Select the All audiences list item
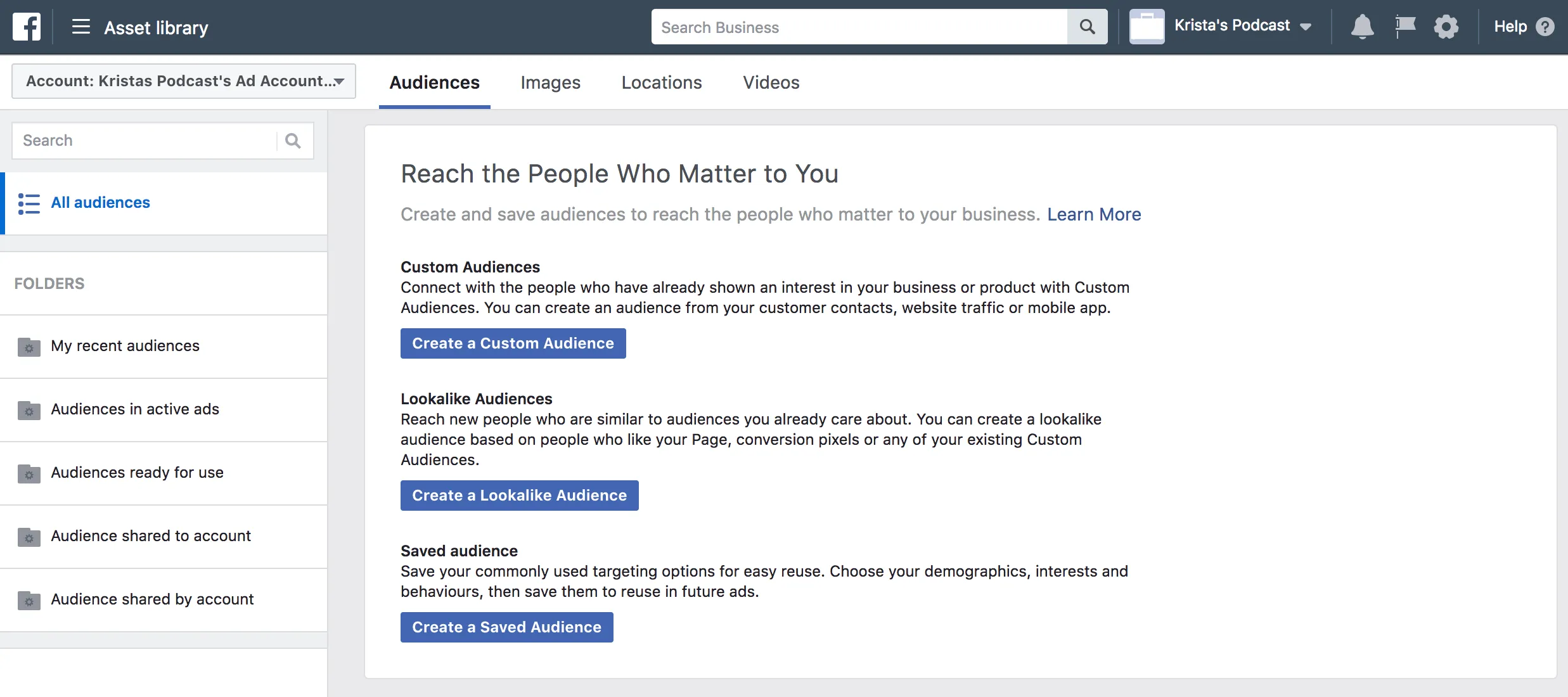Screen dimensions: 1568x697 point(164,203)
